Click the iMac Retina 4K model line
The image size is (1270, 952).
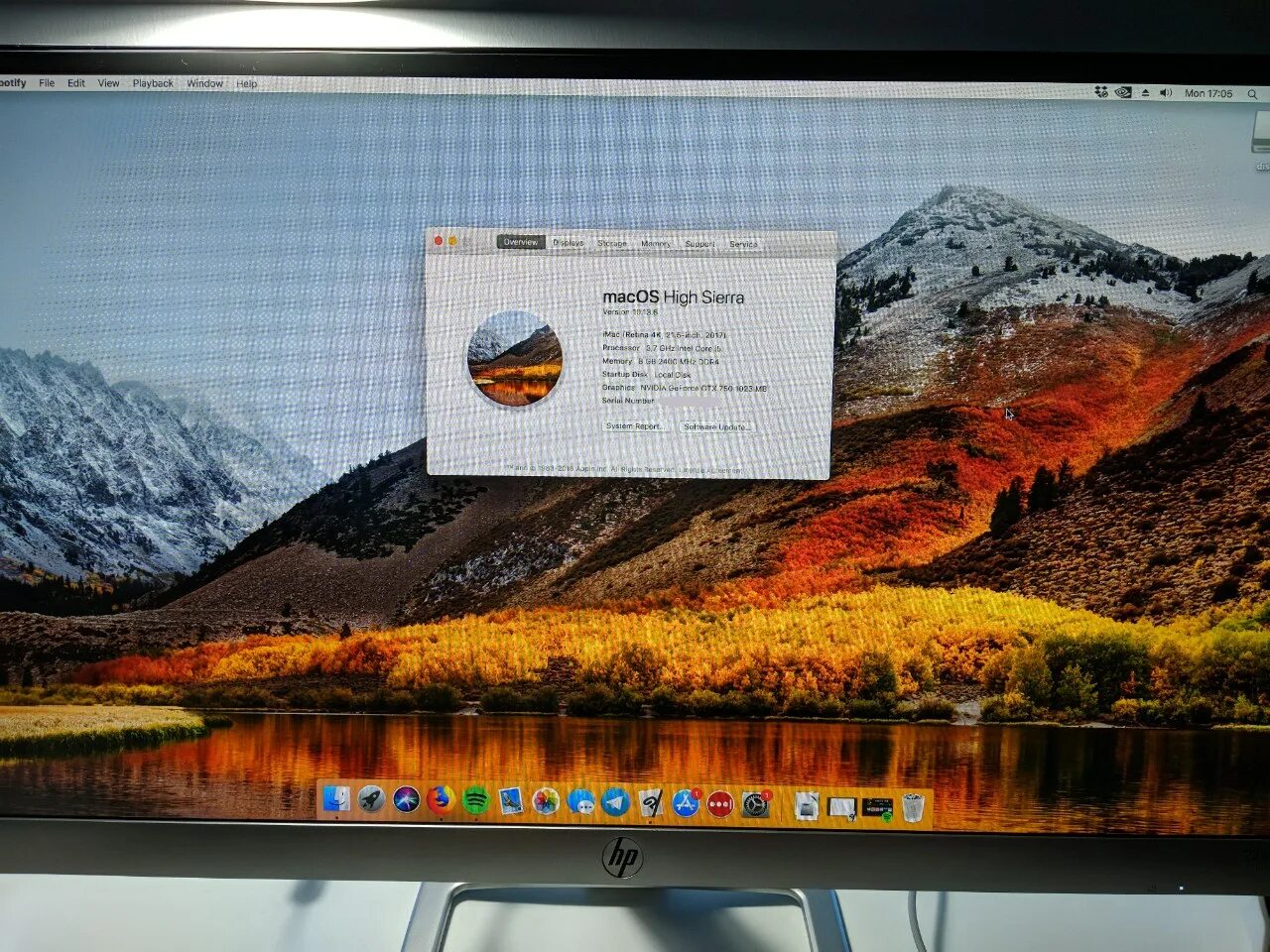tap(664, 335)
